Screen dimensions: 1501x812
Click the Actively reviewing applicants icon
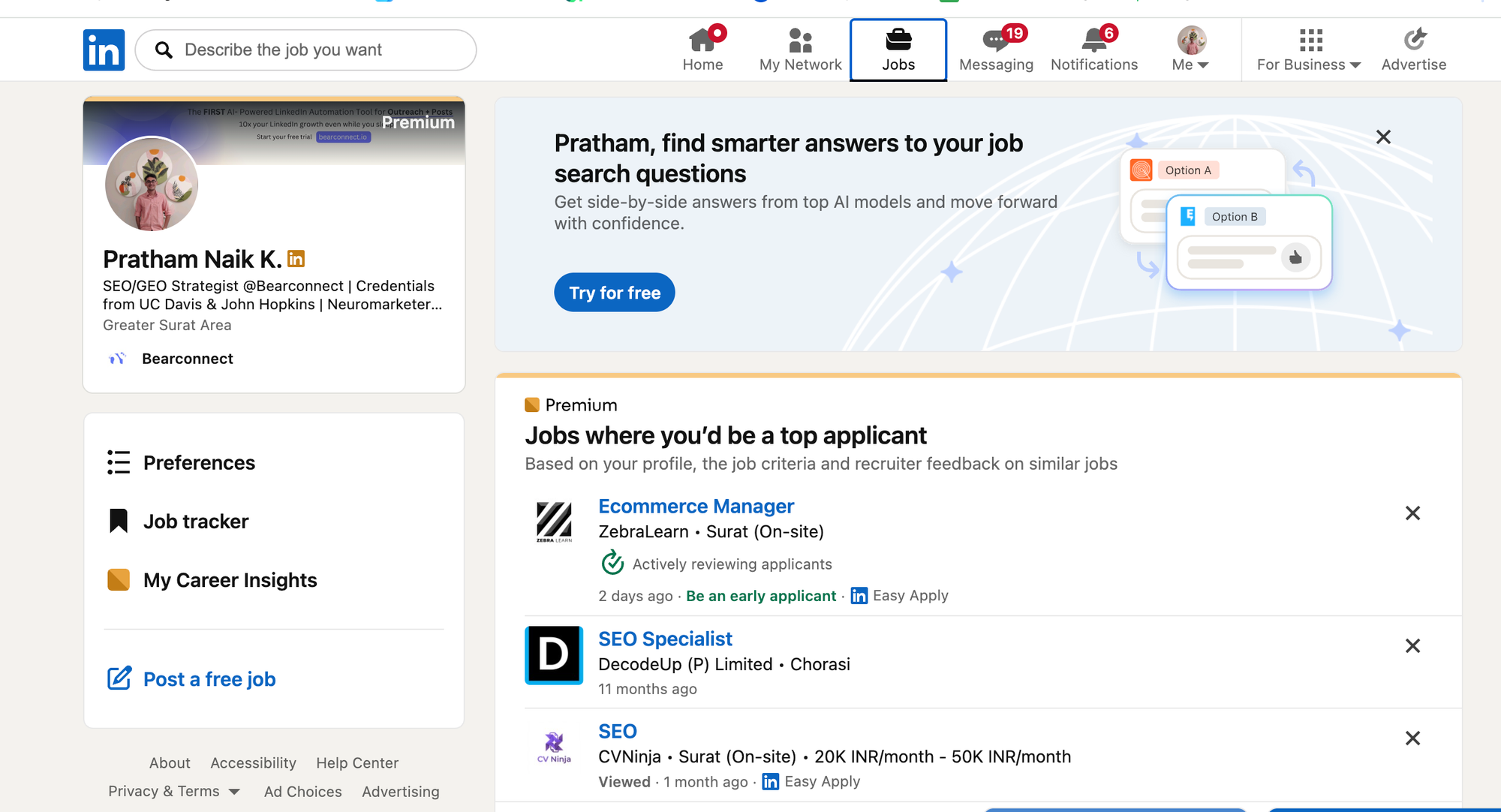coord(612,562)
